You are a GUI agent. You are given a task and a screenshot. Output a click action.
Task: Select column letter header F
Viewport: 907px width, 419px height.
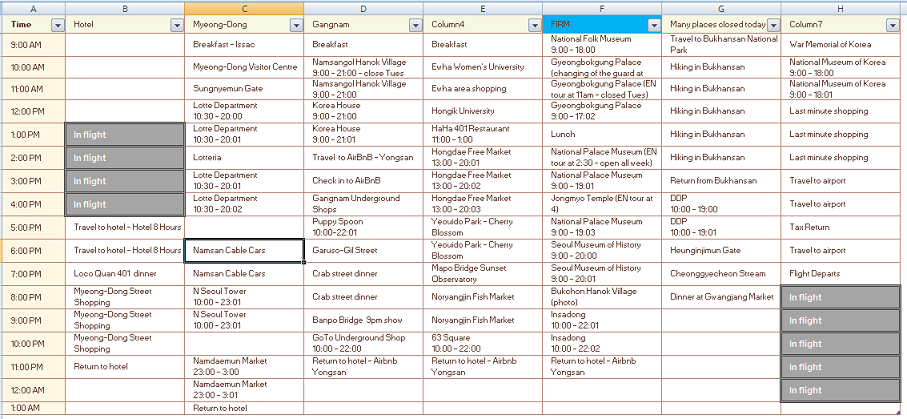tap(604, 8)
